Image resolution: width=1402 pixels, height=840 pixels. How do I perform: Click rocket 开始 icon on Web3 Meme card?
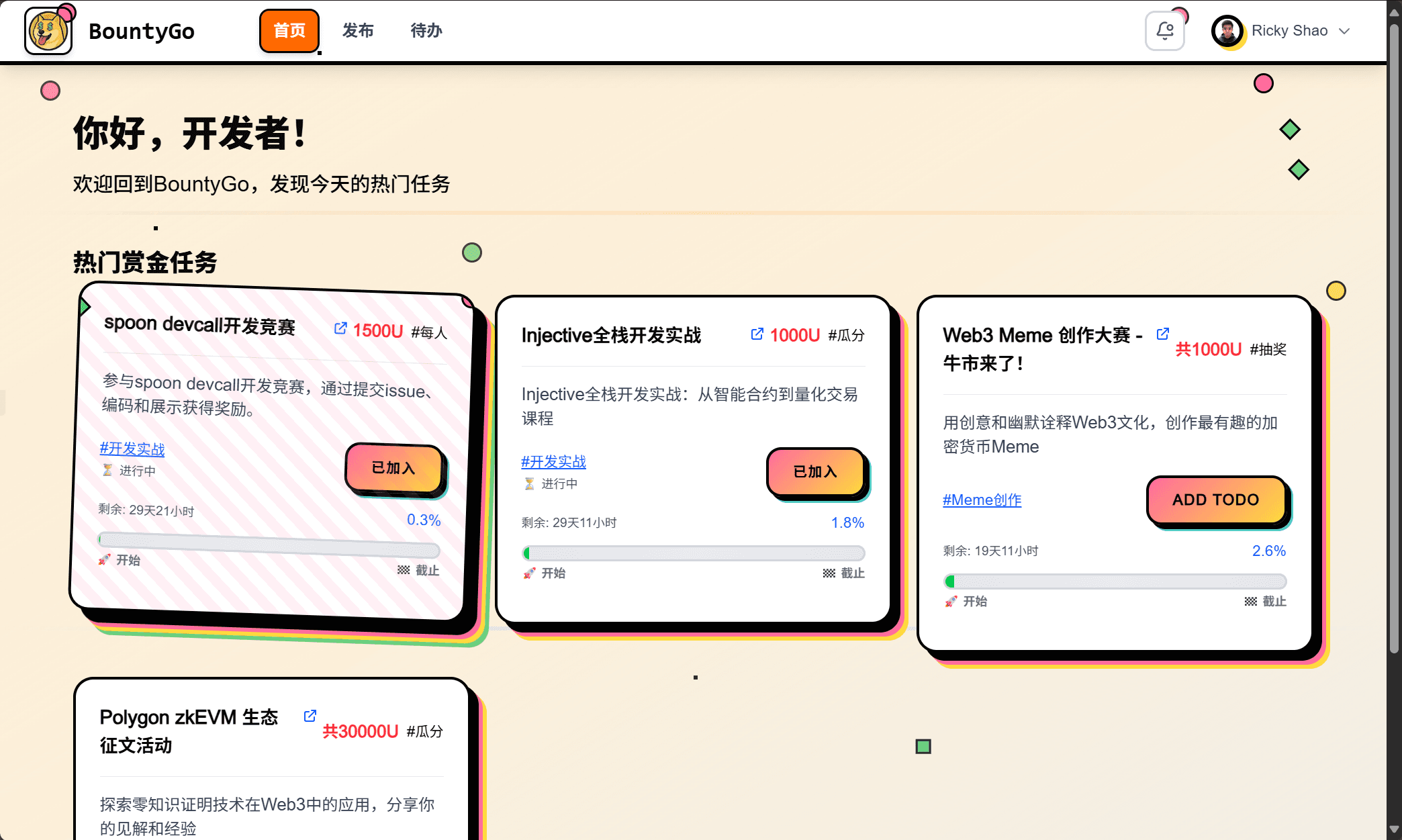(x=951, y=601)
